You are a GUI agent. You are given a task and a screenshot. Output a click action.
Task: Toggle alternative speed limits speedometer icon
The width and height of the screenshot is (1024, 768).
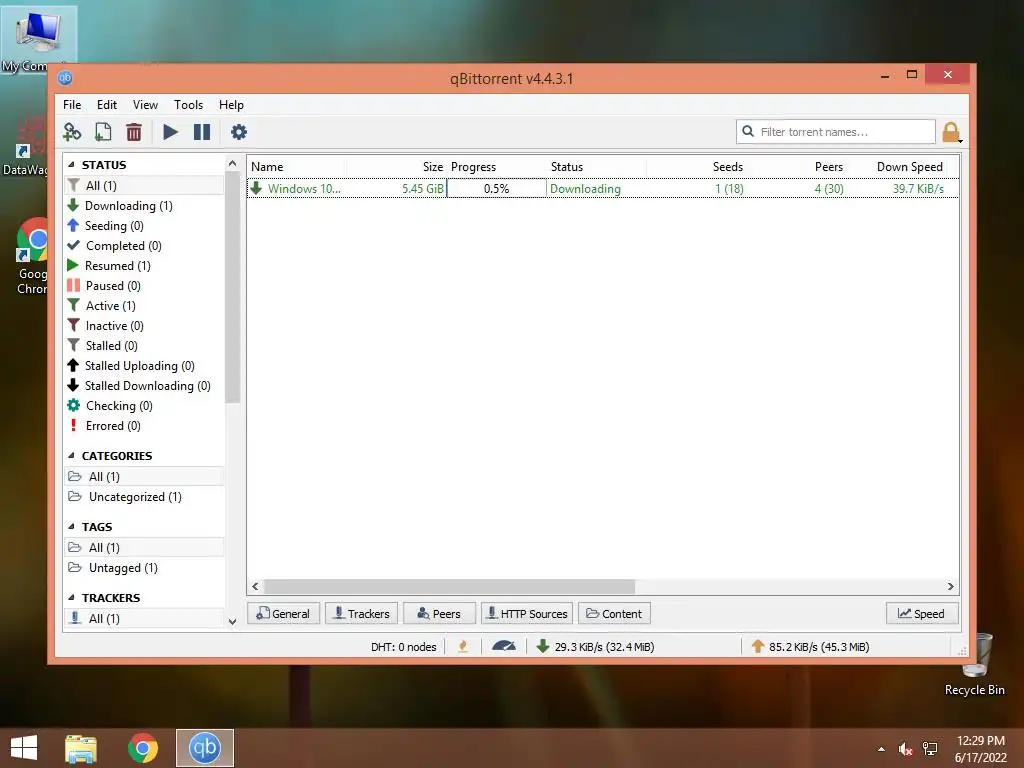tap(504, 647)
